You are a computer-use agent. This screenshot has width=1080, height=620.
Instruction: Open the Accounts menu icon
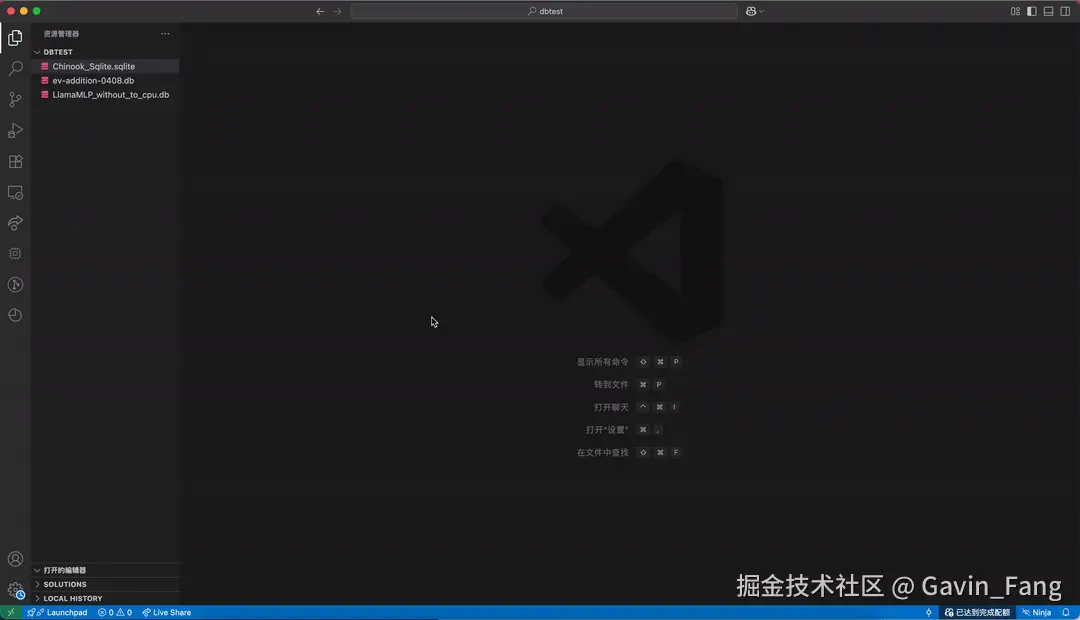(x=15, y=559)
